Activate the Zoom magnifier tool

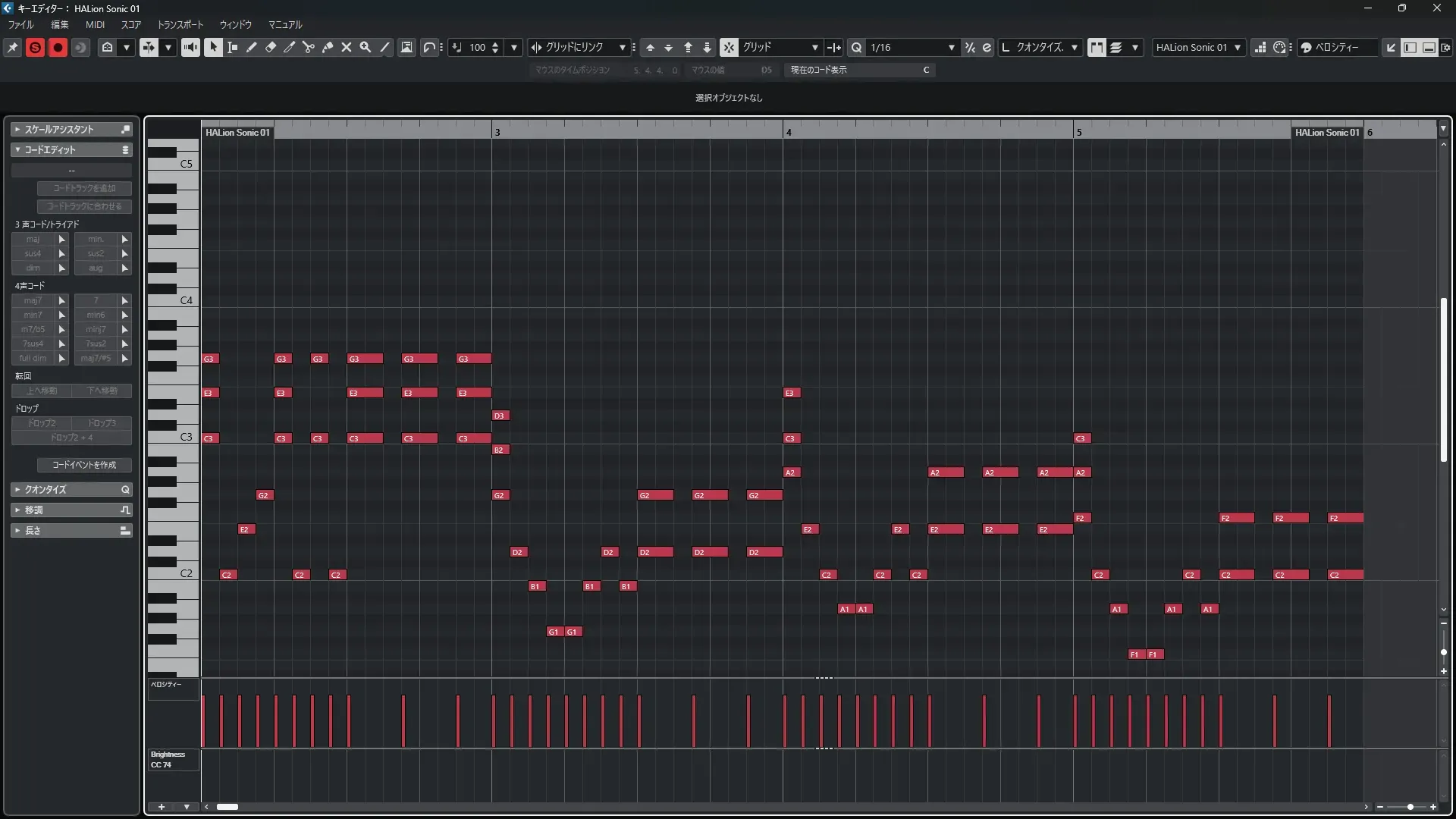(x=365, y=47)
